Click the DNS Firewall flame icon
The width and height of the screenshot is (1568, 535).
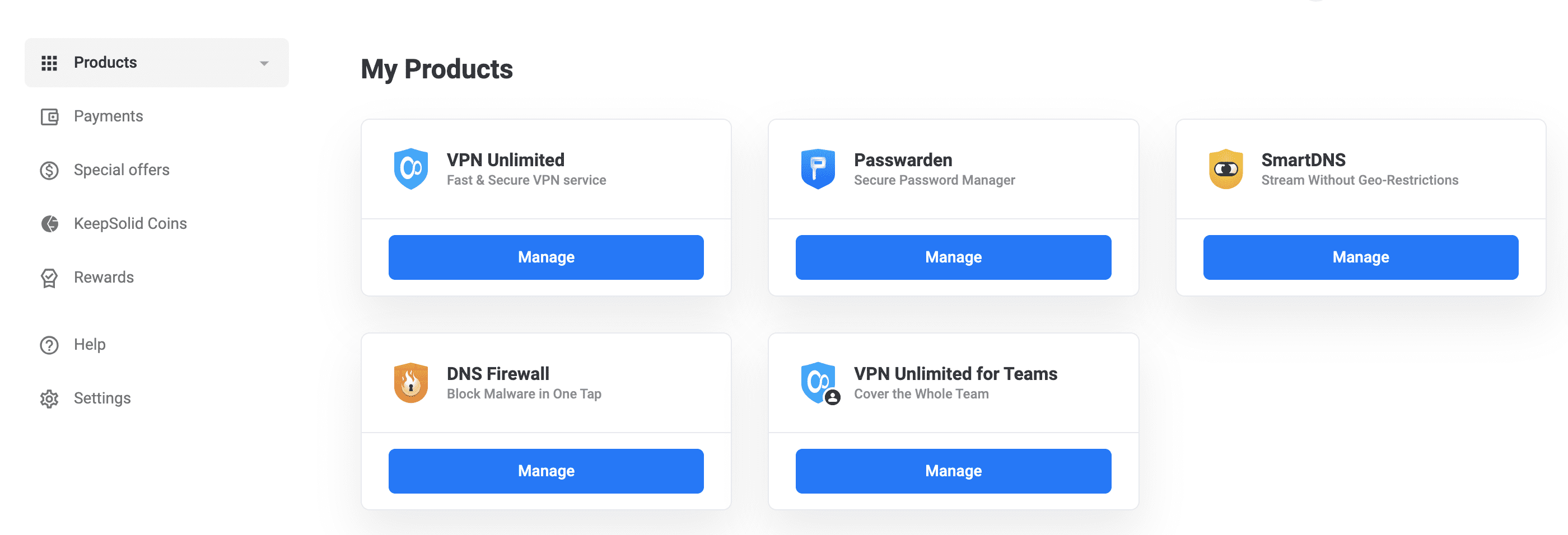coord(411,383)
